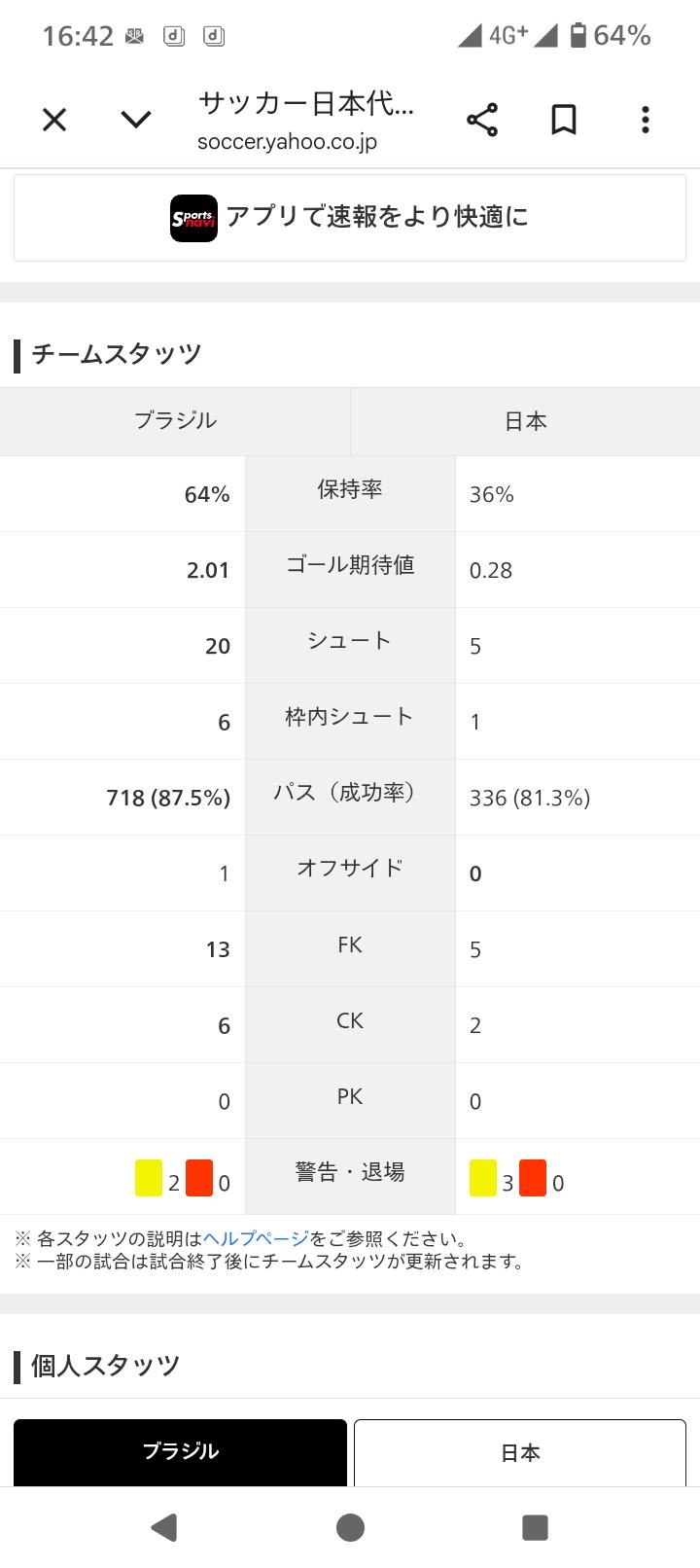The width and height of the screenshot is (700, 1568).
Task: Tap the battery icon in status bar
Action: coord(578,36)
